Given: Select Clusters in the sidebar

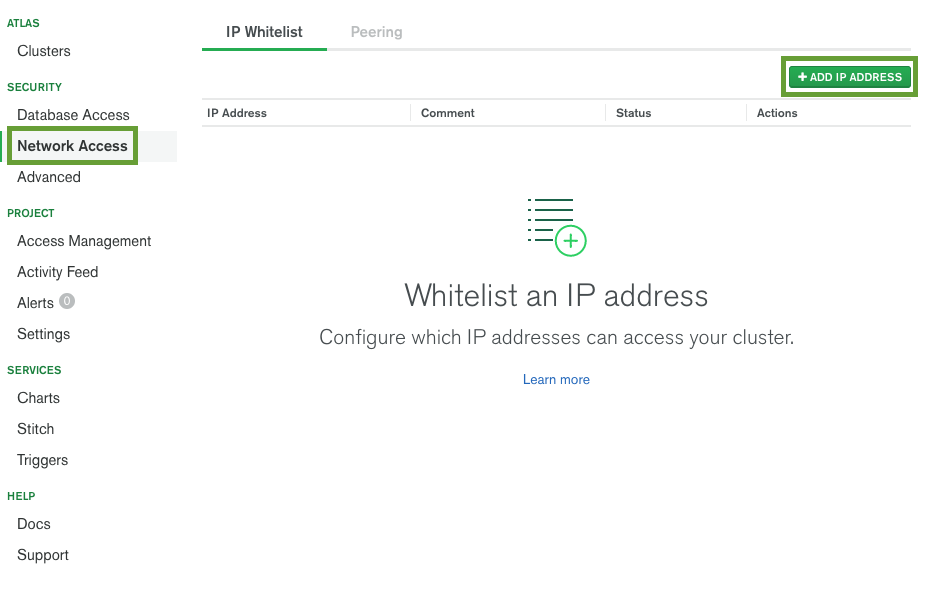Looking at the screenshot, I should pos(44,50).
